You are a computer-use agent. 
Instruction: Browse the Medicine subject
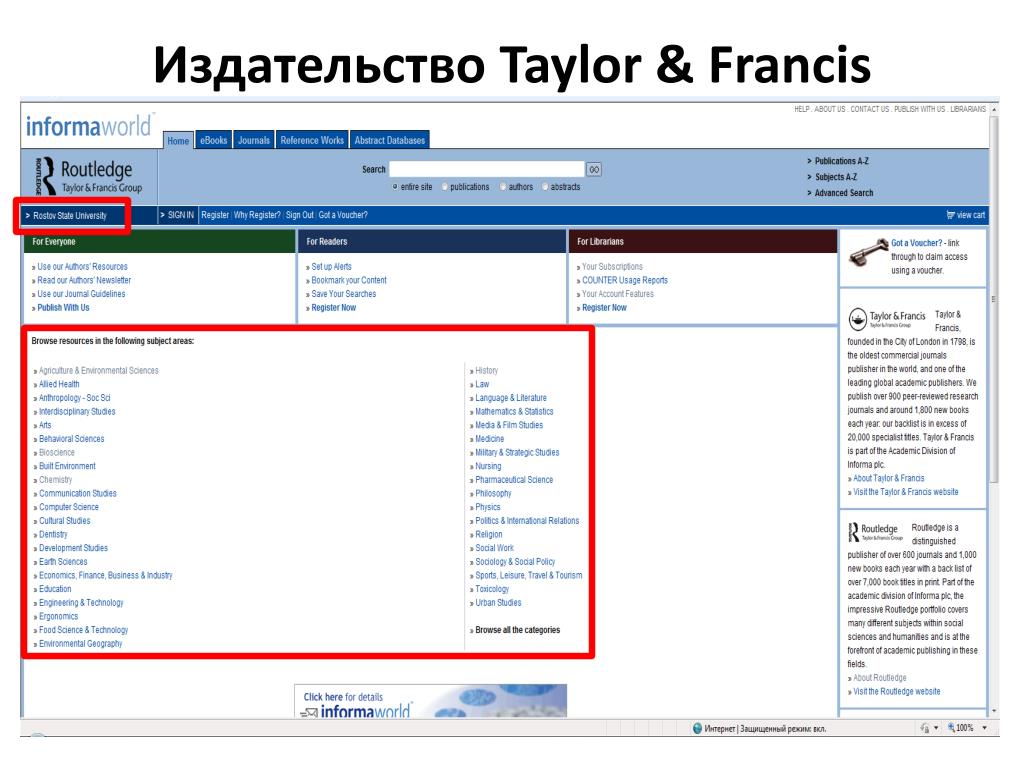[x=489, y=439]
